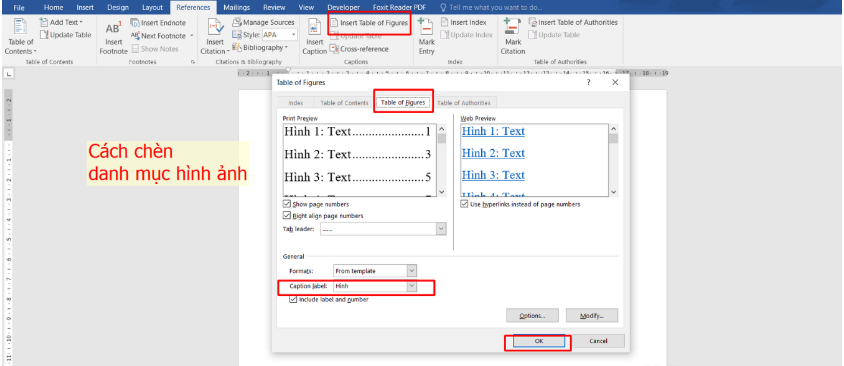
Task: Click Print Preview scrollbar down arrow
Action: coord(442,192)
